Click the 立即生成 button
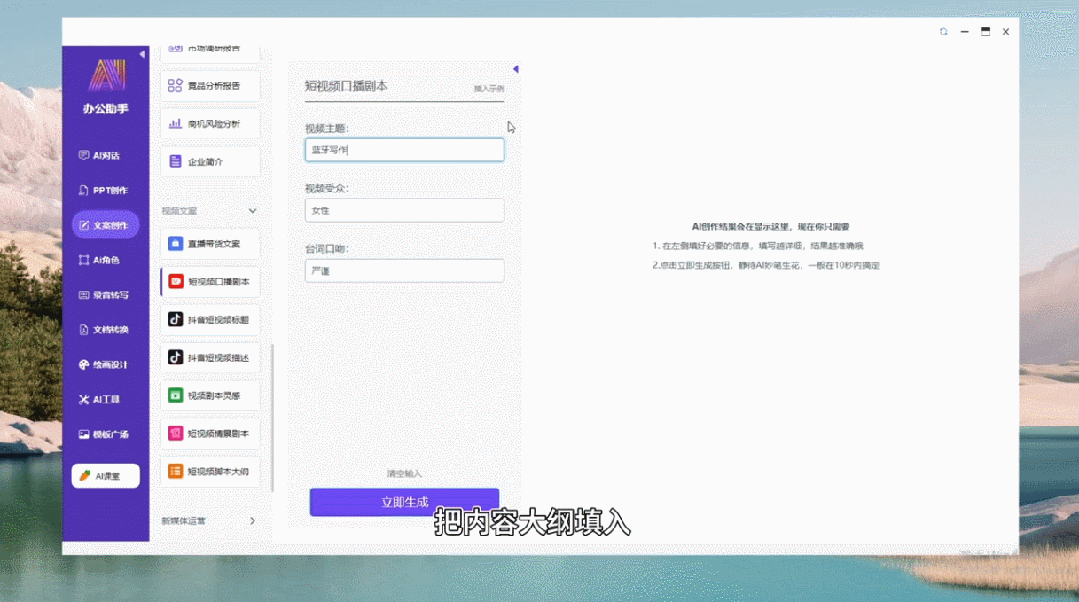This screenshot has width=1079, height=602. click(x=404, y=502)
